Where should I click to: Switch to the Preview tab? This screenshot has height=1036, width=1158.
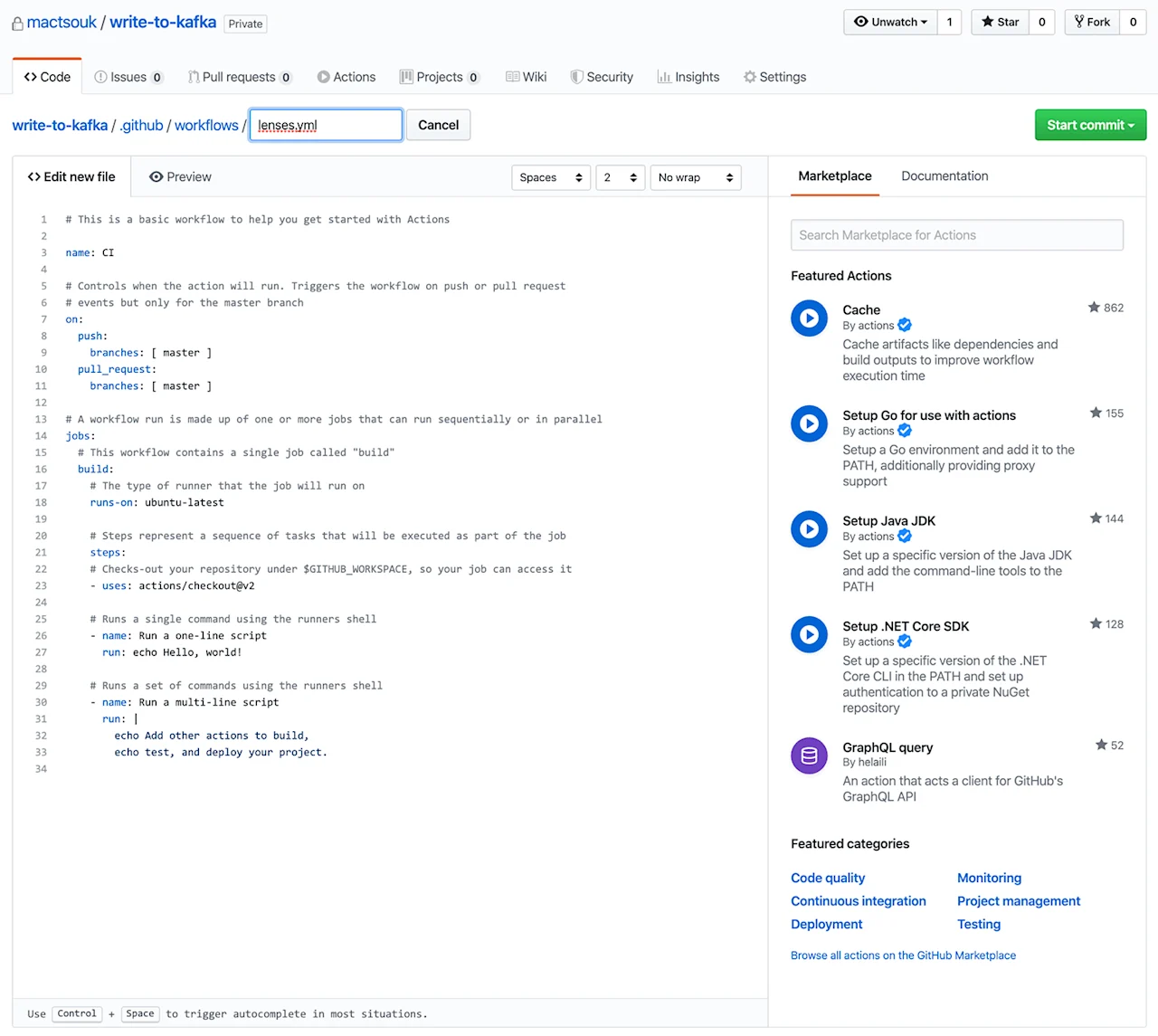click(180, 176)
